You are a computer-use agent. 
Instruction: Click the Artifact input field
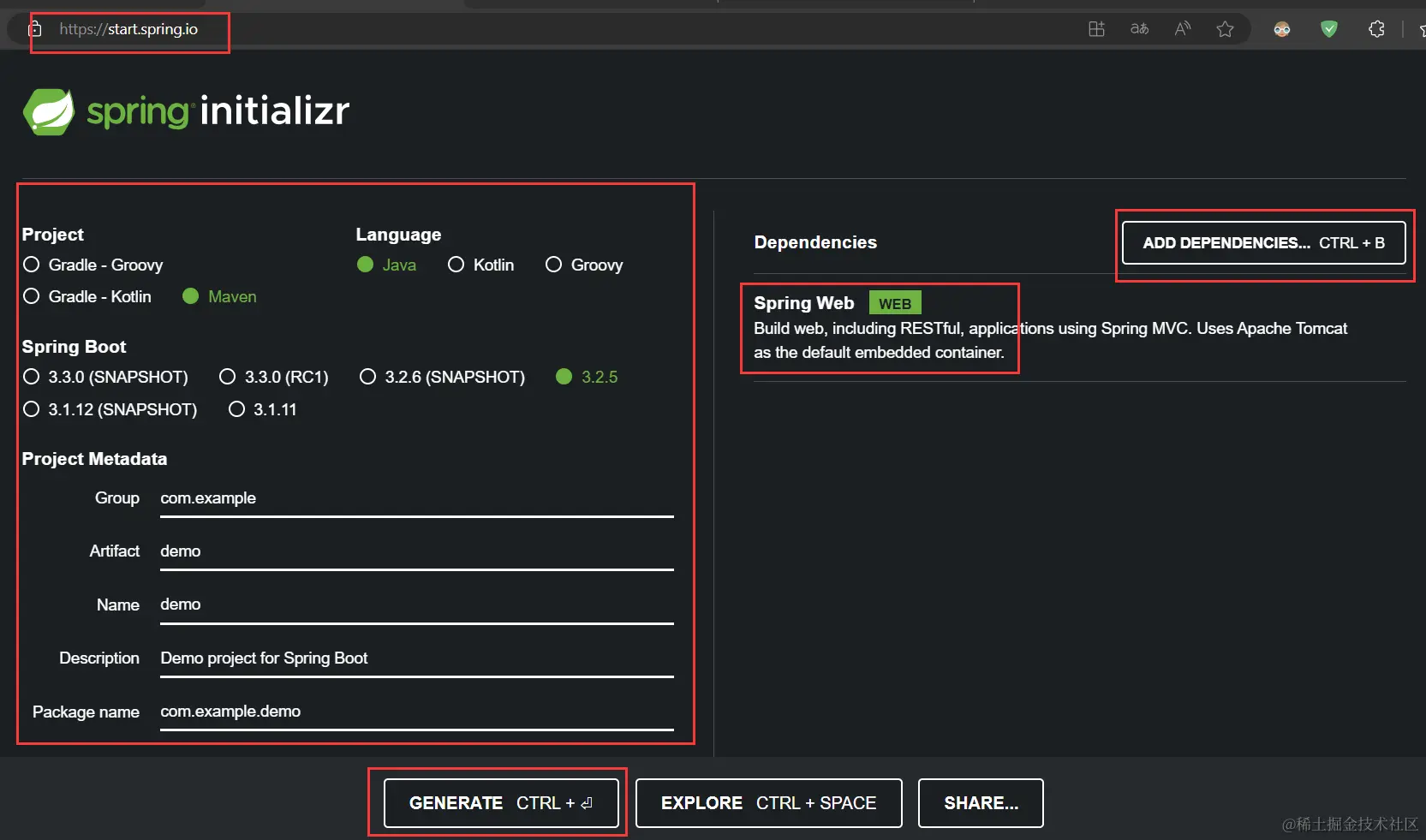pyautogui.click(x=417, y=552)
